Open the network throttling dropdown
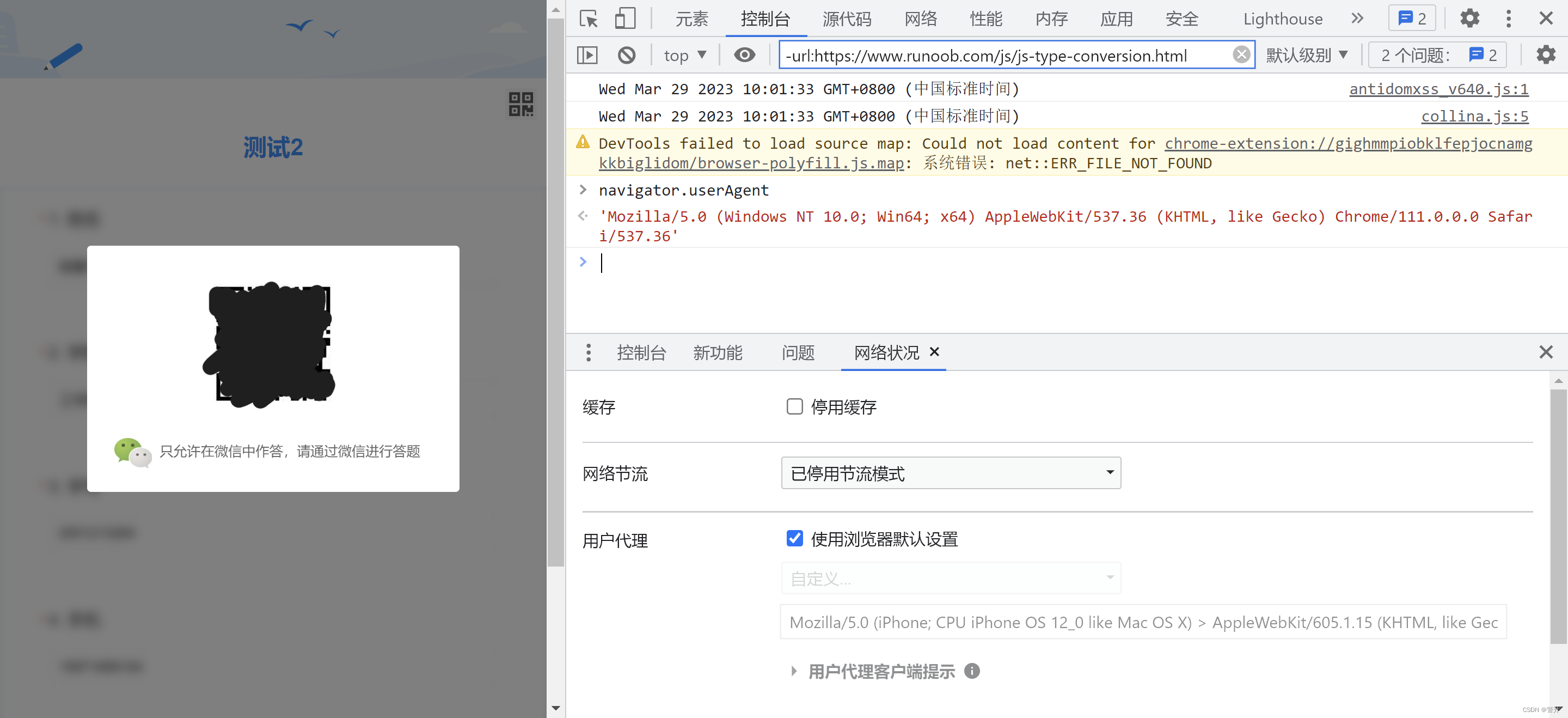 pos(951,473)
